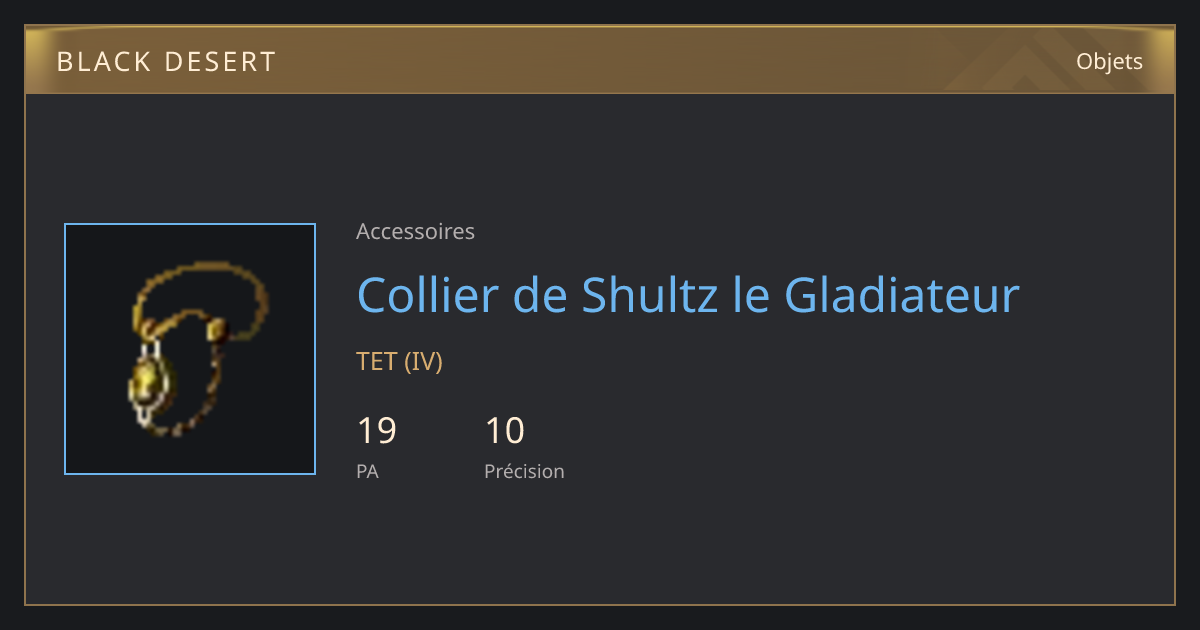Open Collier de Shultz le Gladiateur title
The width and height of the screenshot is (1200, 630).
(688, 295)
